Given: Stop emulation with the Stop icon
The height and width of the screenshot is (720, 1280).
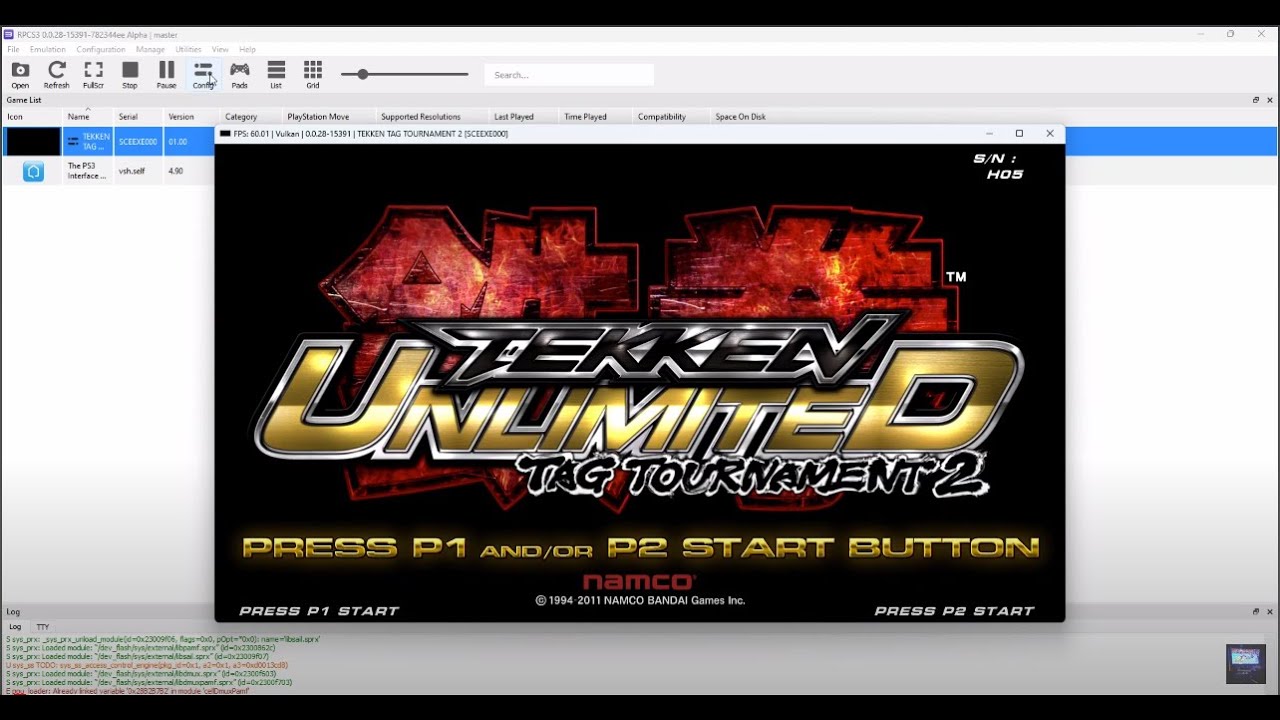Looking at the screenshot, I should [130, 74].
